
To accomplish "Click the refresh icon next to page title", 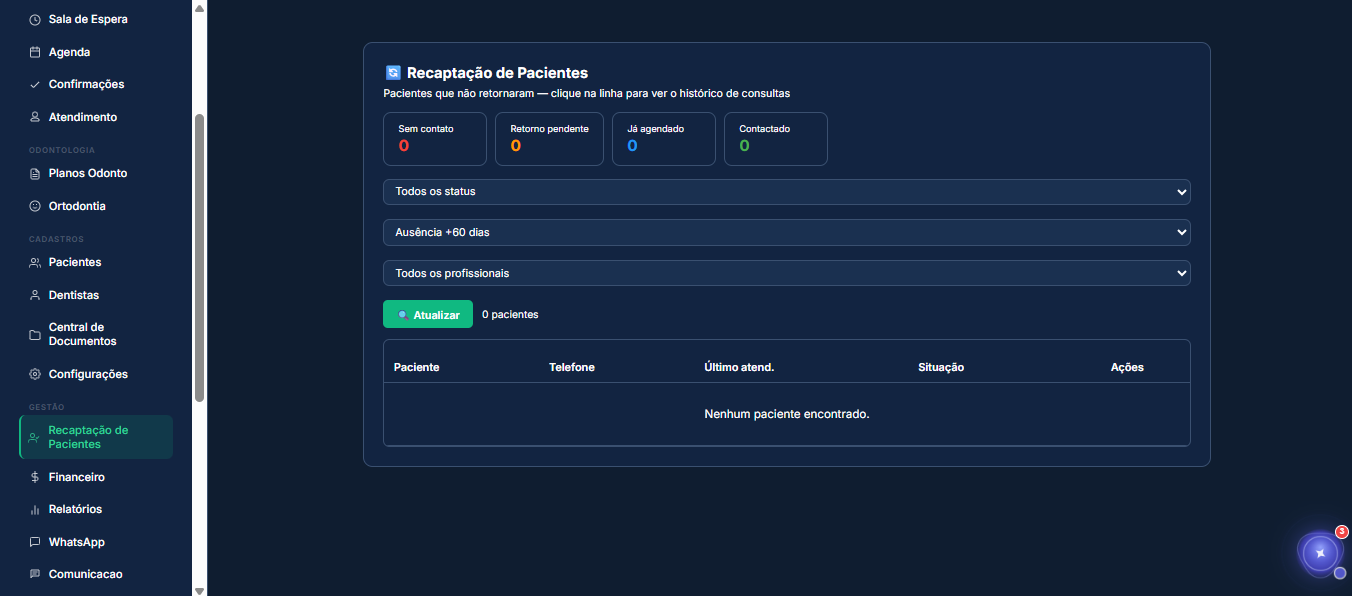I will point(393,73).
